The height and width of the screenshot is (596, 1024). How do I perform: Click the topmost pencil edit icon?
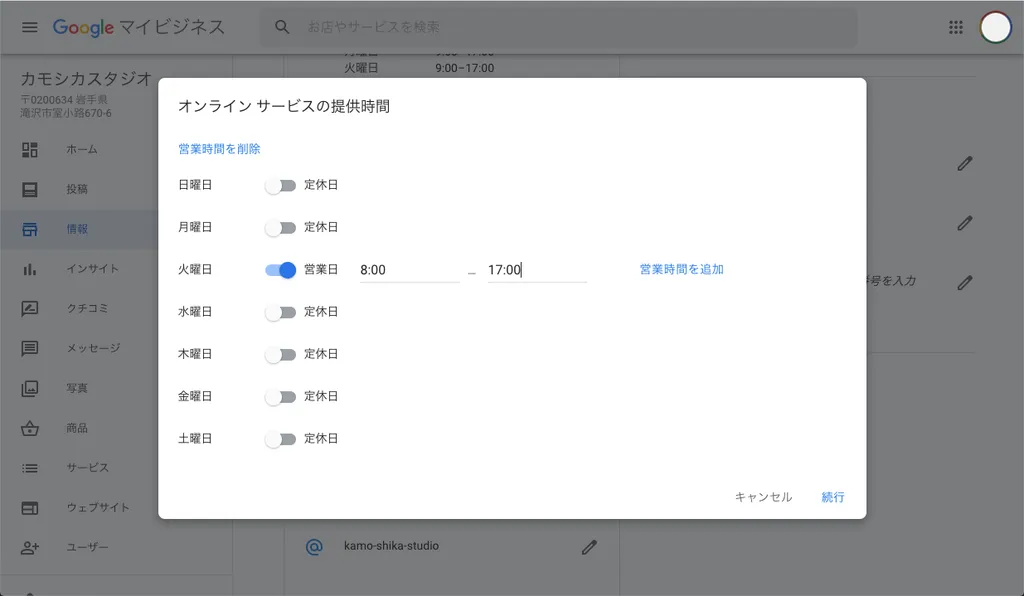965,163
